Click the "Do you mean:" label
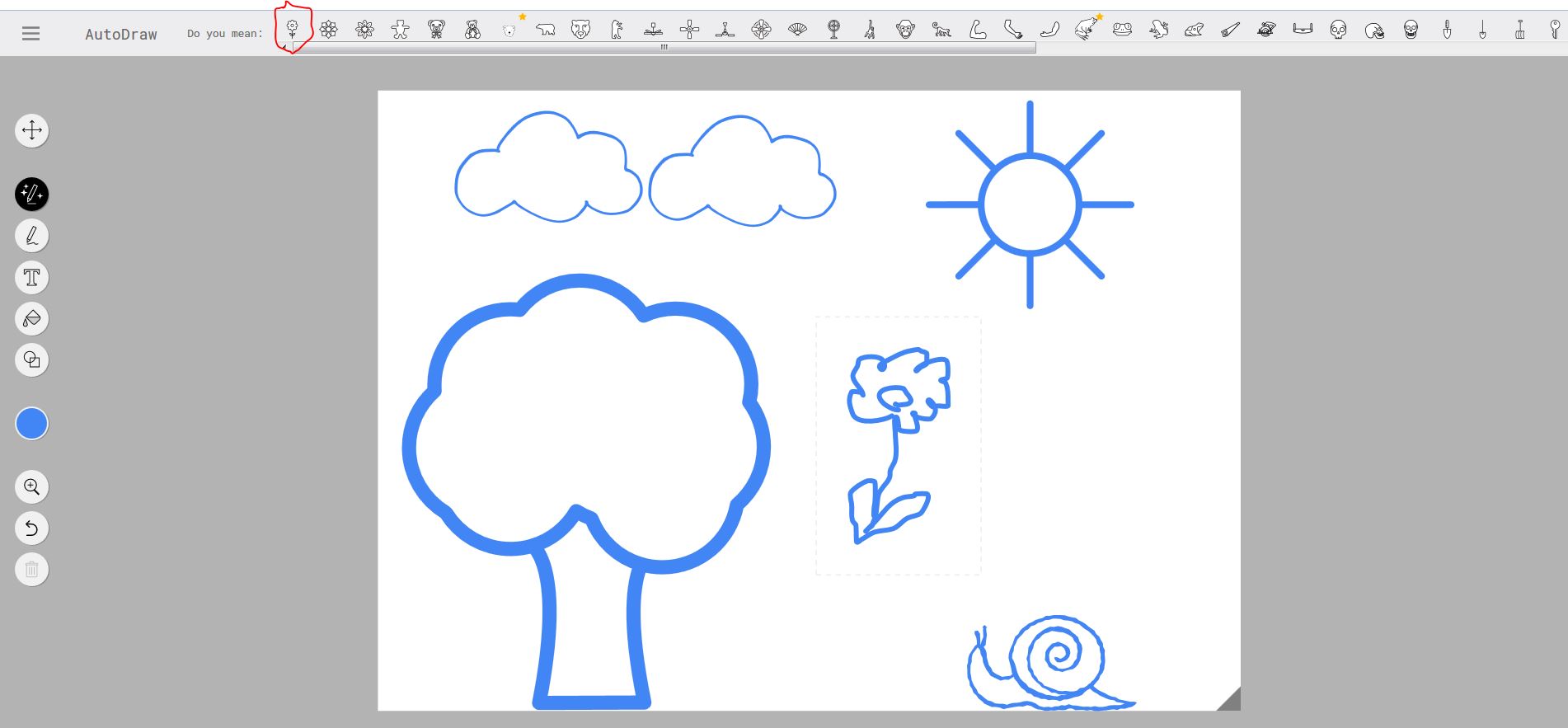This screenshot has width=1568, height=728. (x=225, y=34)
